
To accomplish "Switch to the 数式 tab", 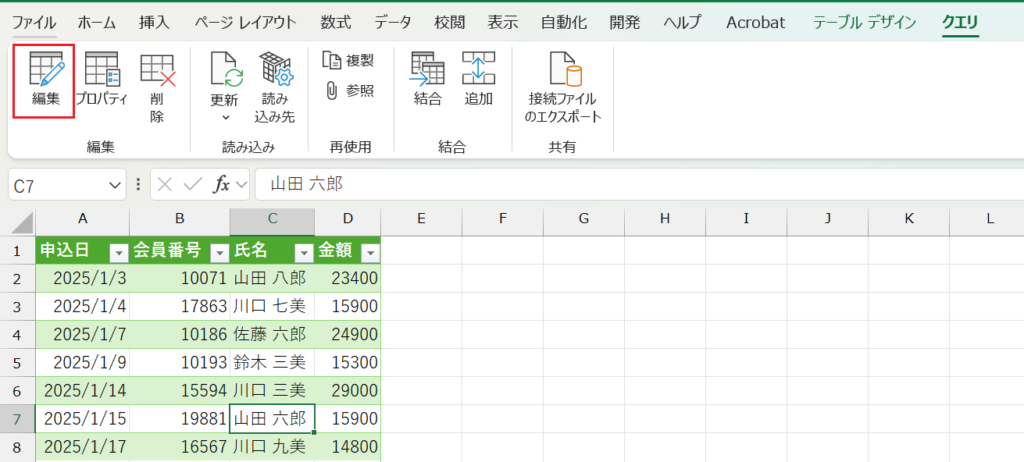I will coord(336,23).
